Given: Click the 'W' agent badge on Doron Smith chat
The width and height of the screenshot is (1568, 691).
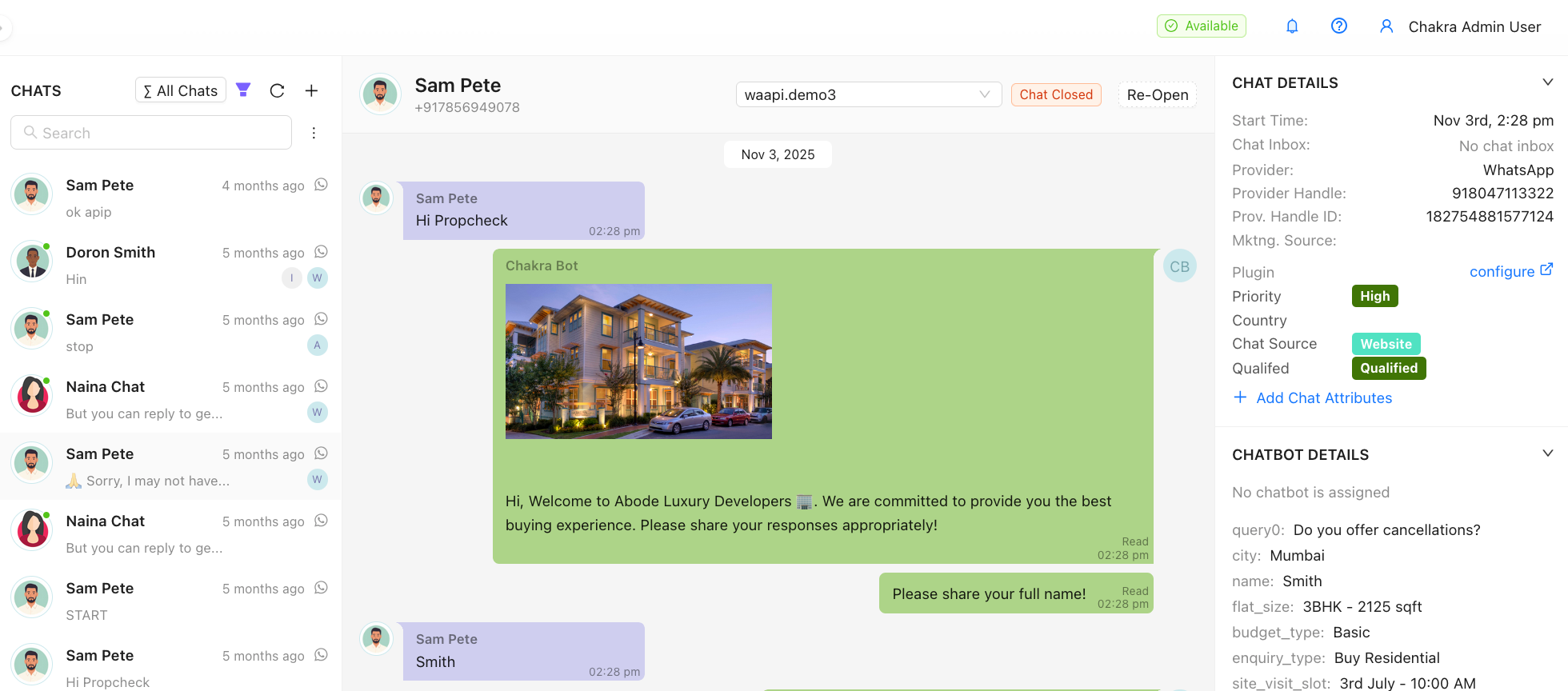Looking at the screenshot, I should point(318,278).
